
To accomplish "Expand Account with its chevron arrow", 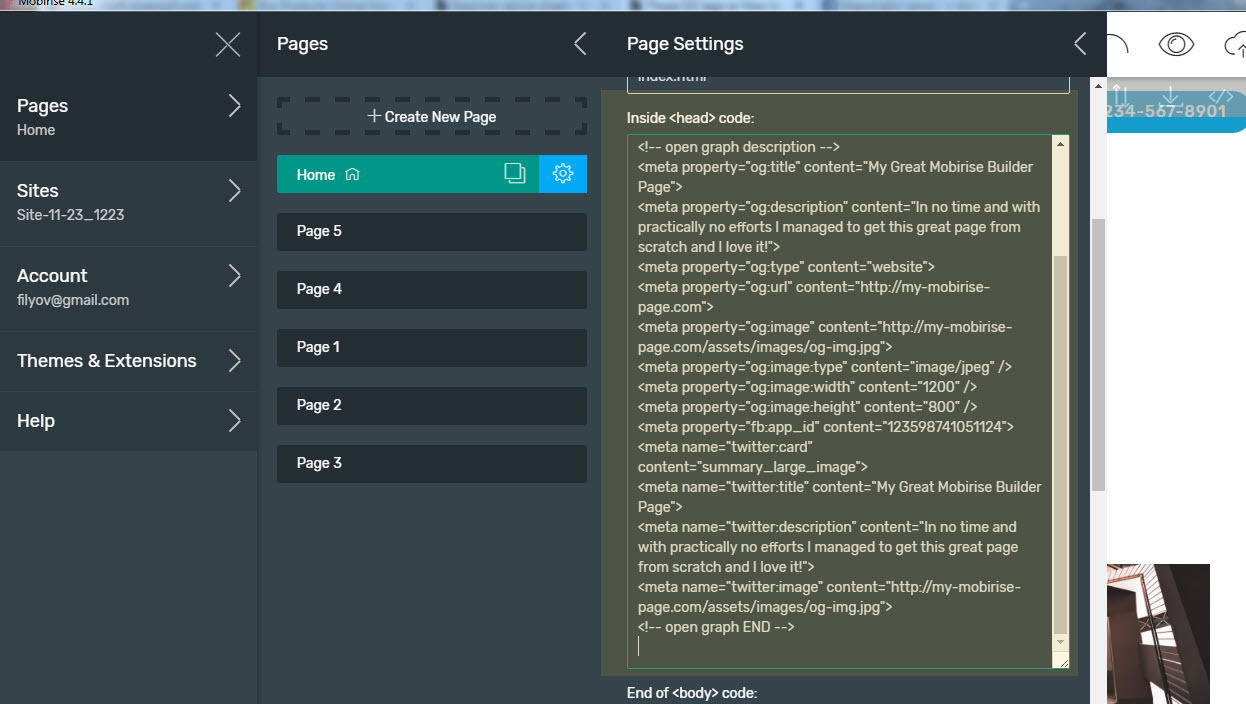I will coord(235,276).
